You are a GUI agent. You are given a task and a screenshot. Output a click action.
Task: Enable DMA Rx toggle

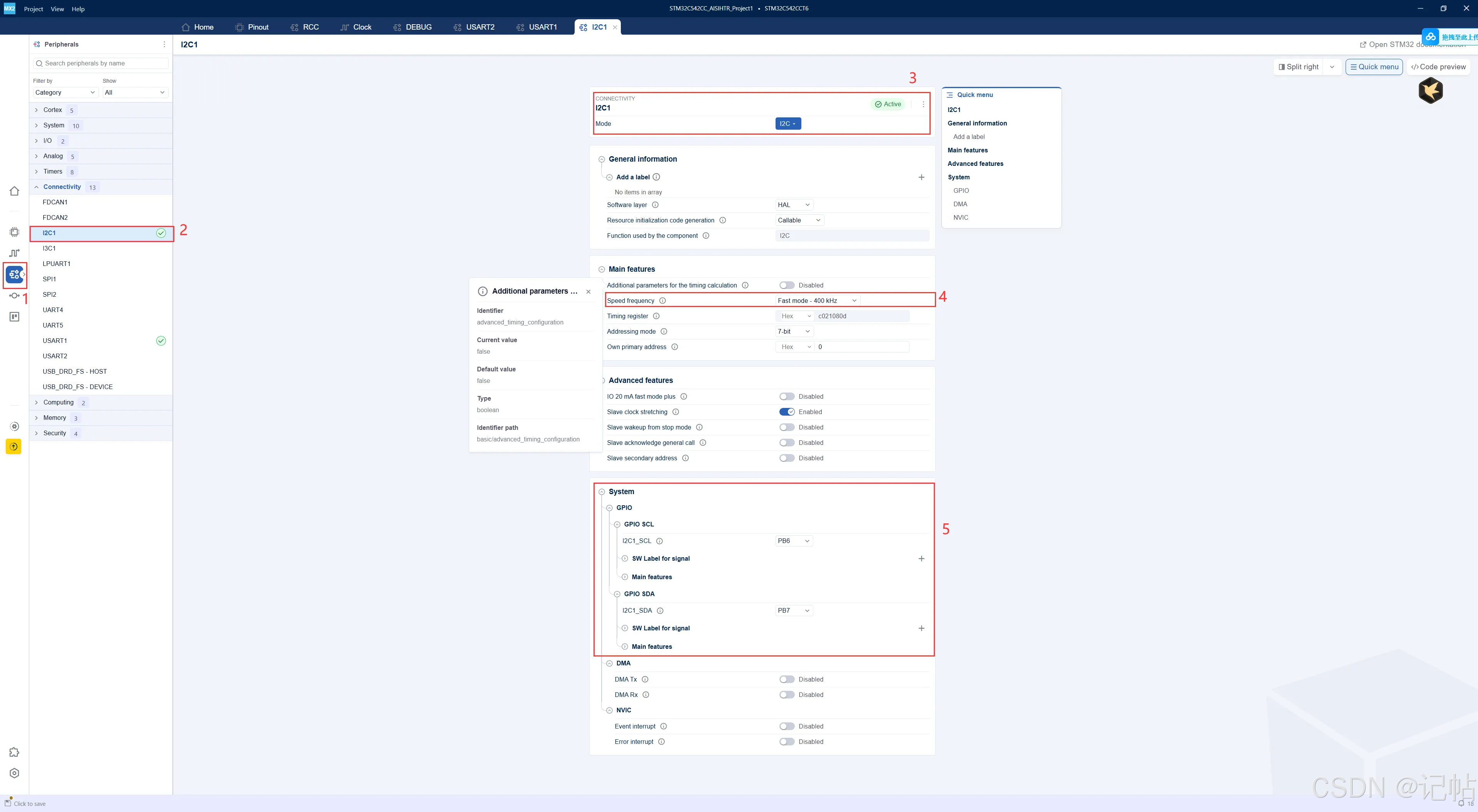pos(787,695)
